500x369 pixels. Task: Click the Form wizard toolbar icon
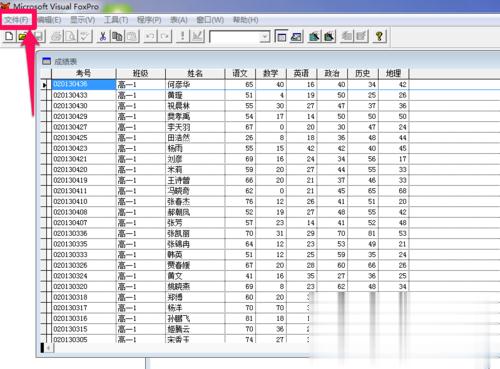coord(314,36)
